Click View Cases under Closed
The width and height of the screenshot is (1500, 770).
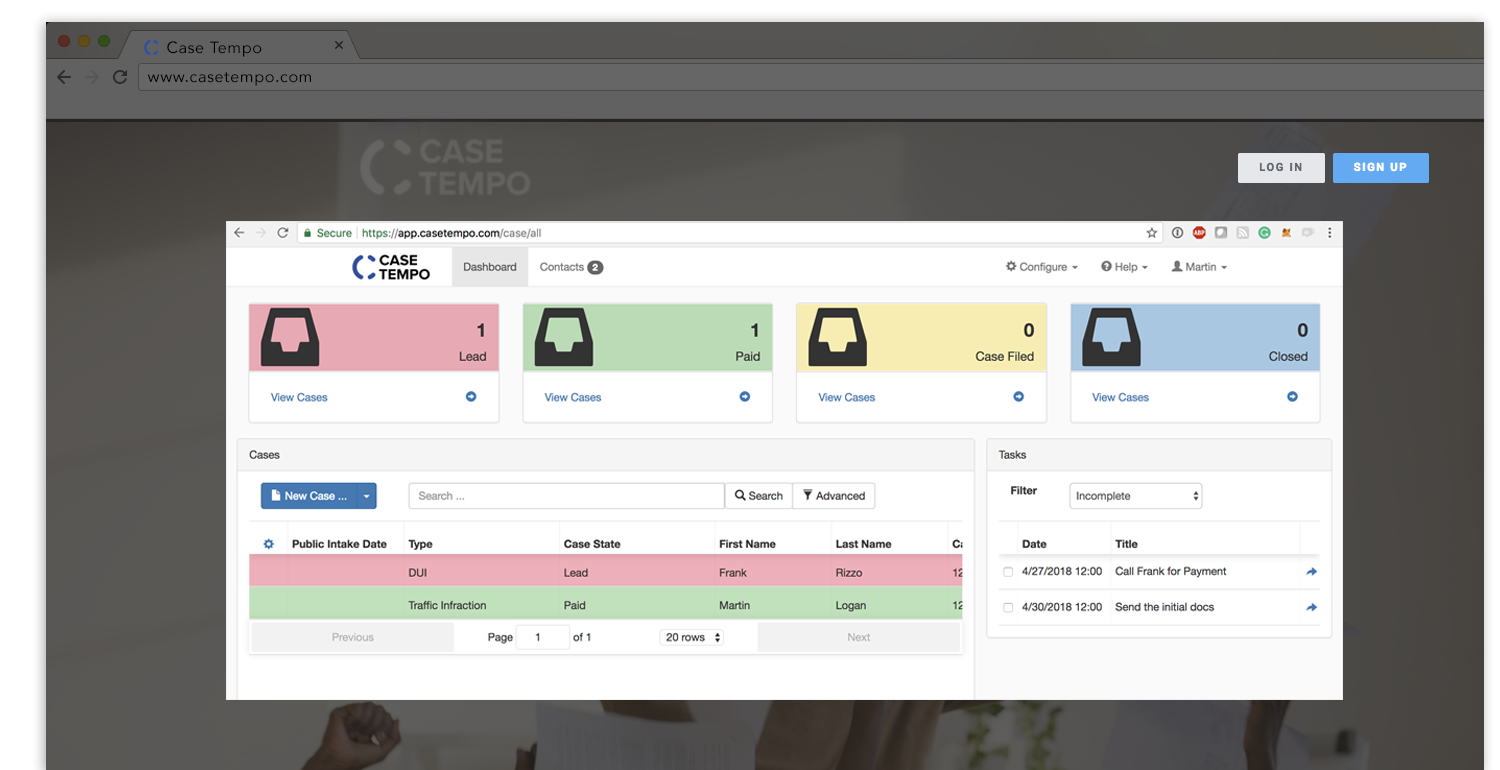[1119, 396]
